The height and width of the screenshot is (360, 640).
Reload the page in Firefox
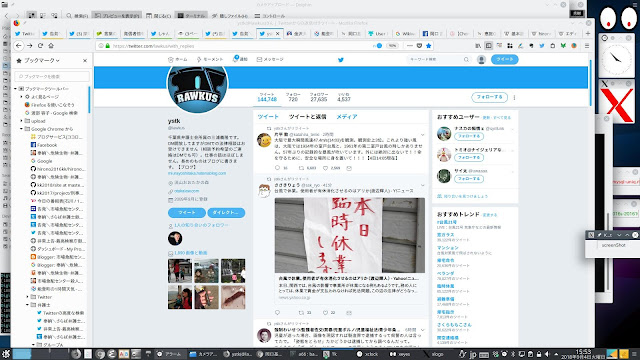pyautogui.click(x=40, y=46)
